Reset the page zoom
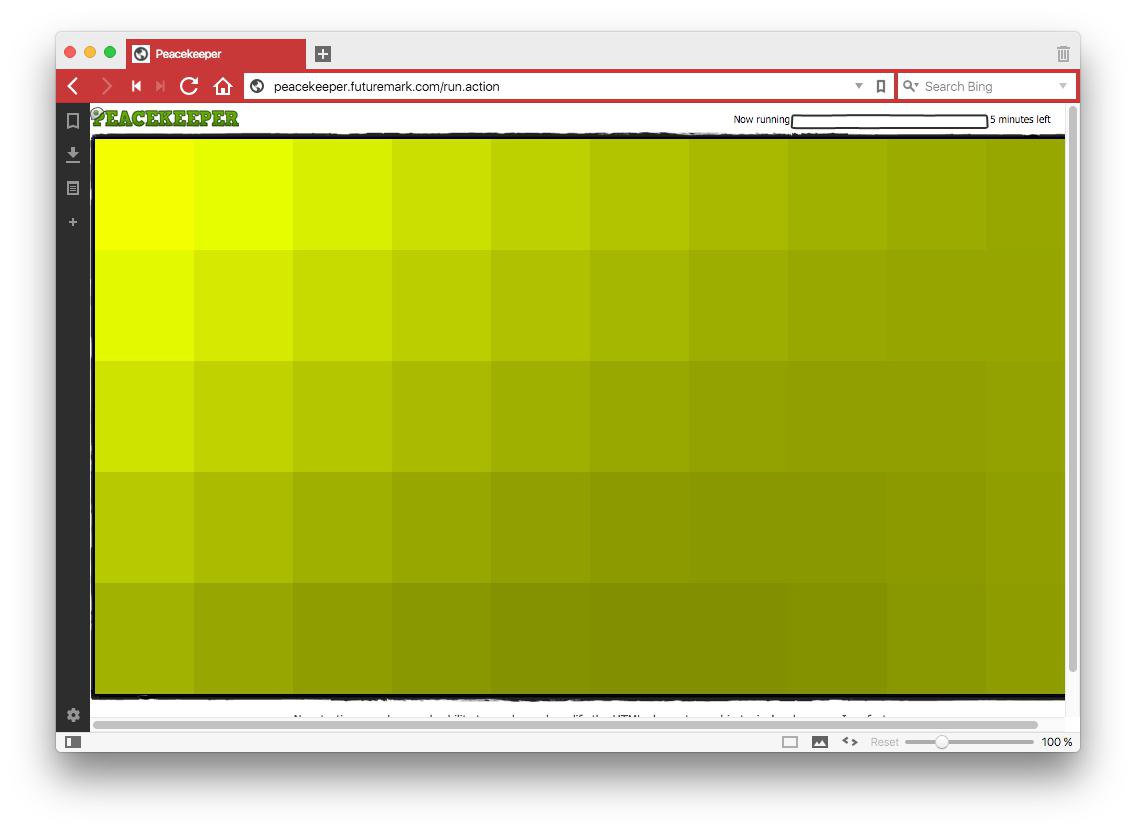1136x832 pixels. pos(884,742)
